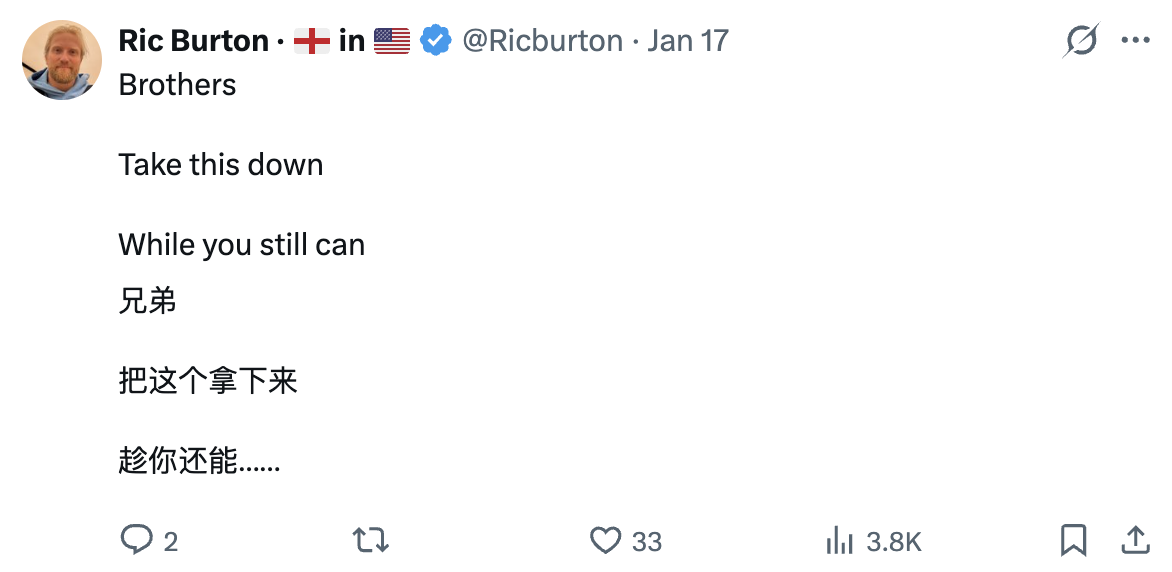Open the three-dot More options menu
The width and height of the screenshot is (1172, 572).
[1135, 41]
